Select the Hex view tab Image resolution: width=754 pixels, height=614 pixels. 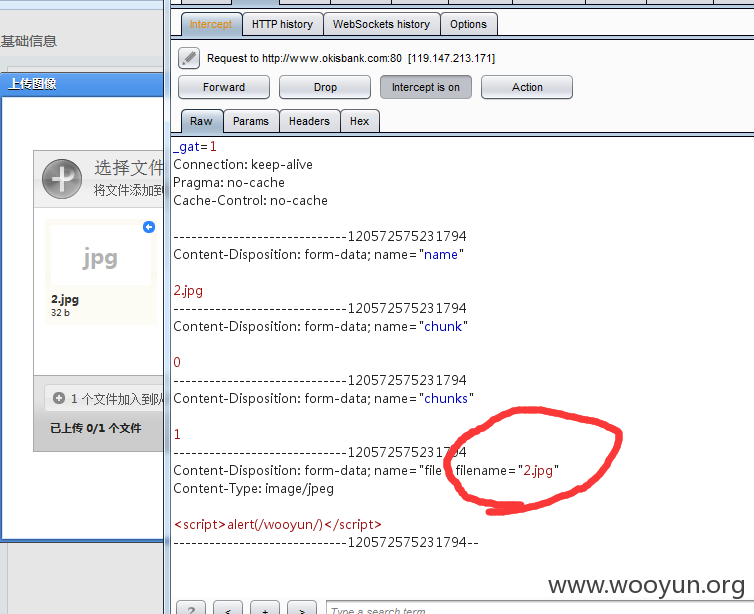tap(360, 121)
